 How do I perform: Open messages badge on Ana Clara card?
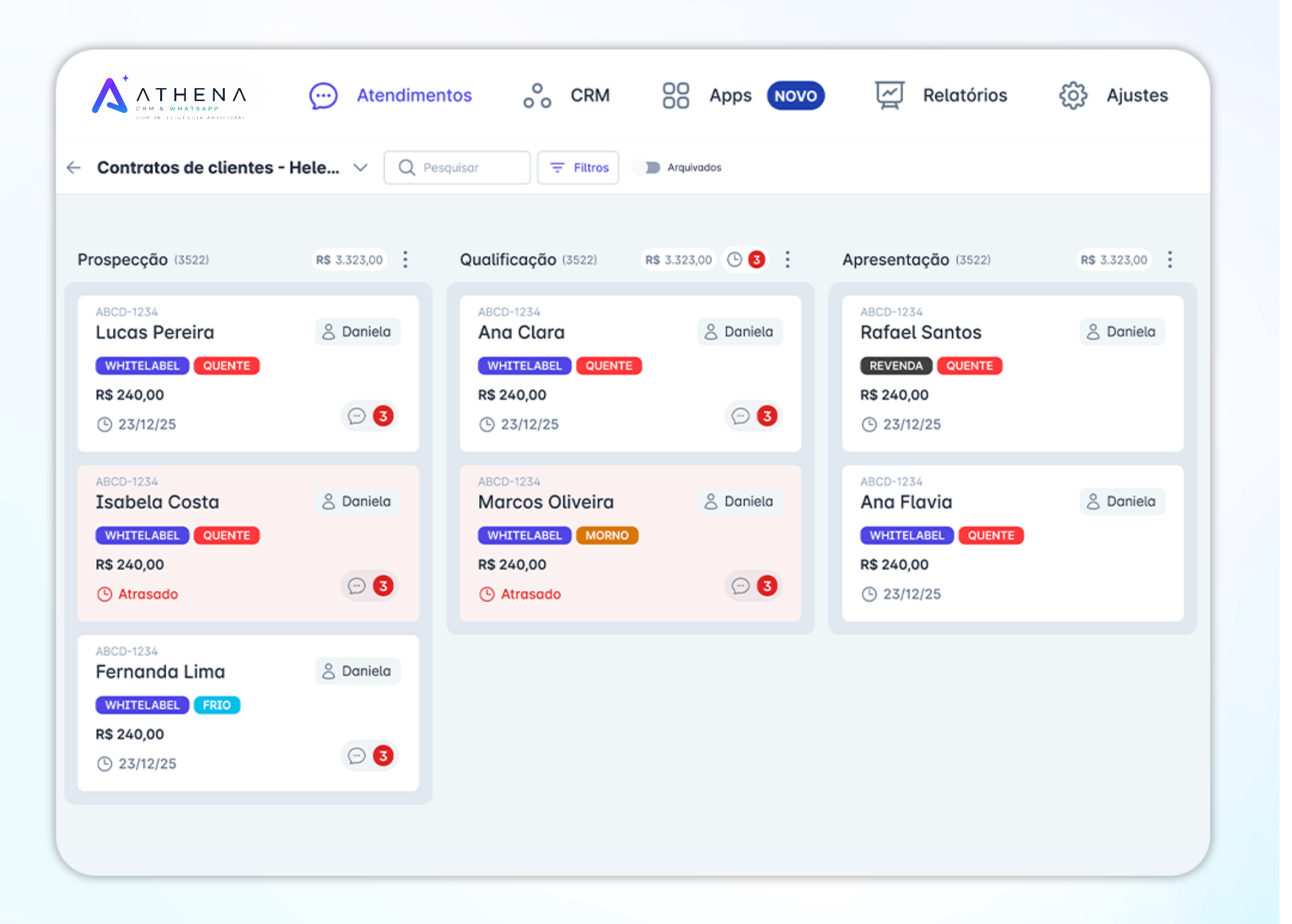tap(754, 416)
